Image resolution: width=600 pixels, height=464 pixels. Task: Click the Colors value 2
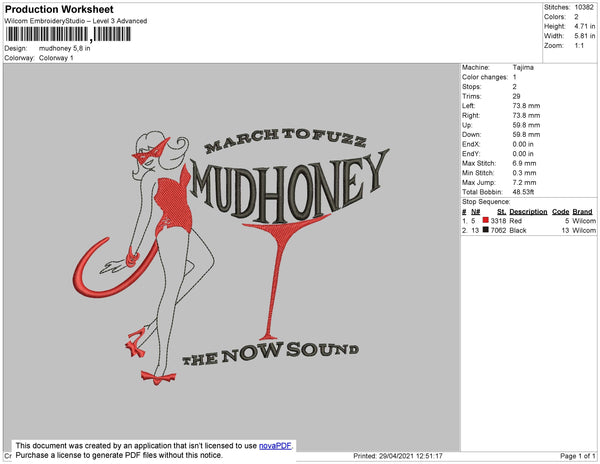pos(576,17)
